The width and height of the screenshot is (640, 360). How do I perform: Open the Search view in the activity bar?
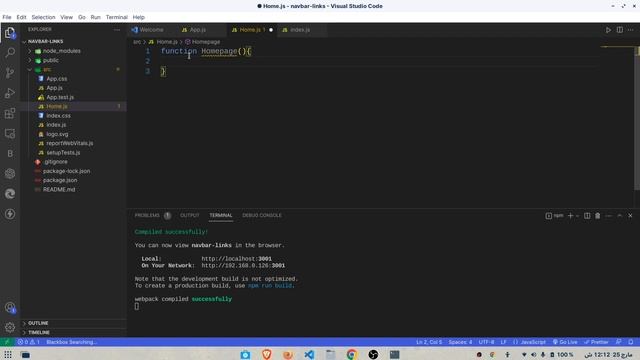pos(10,53)
